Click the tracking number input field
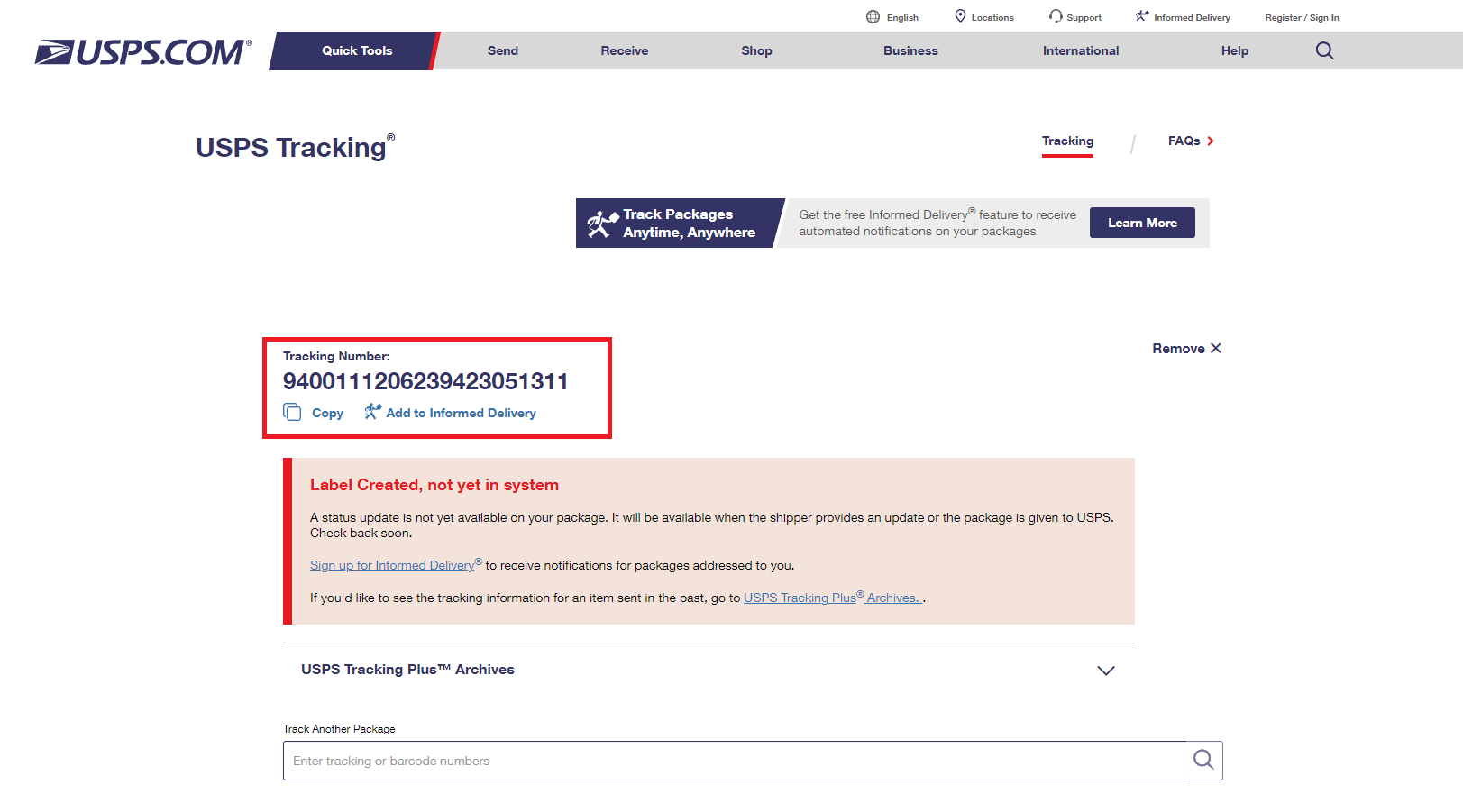Screen dimensions: 1463x812 pyautogui.click(x=753, y=761)
